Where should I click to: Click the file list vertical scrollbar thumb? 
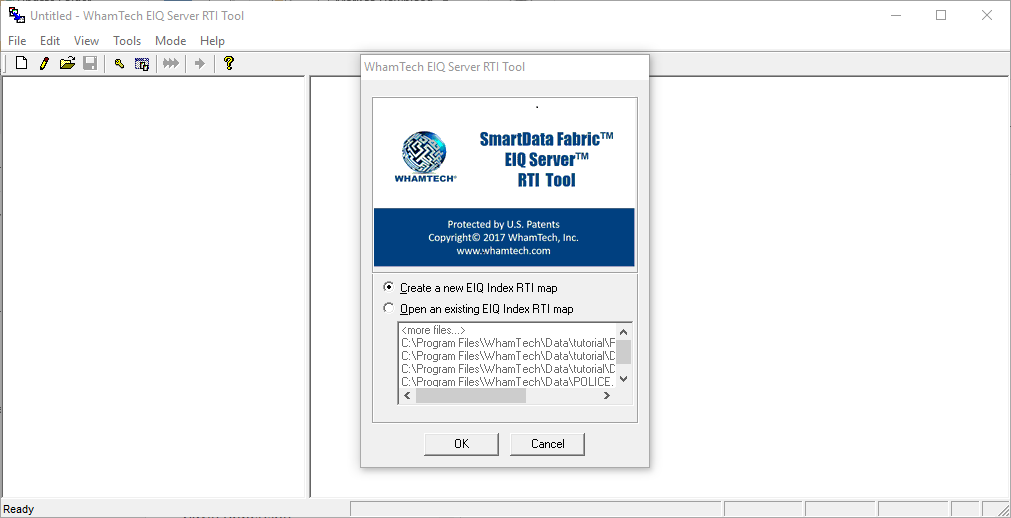623,352
